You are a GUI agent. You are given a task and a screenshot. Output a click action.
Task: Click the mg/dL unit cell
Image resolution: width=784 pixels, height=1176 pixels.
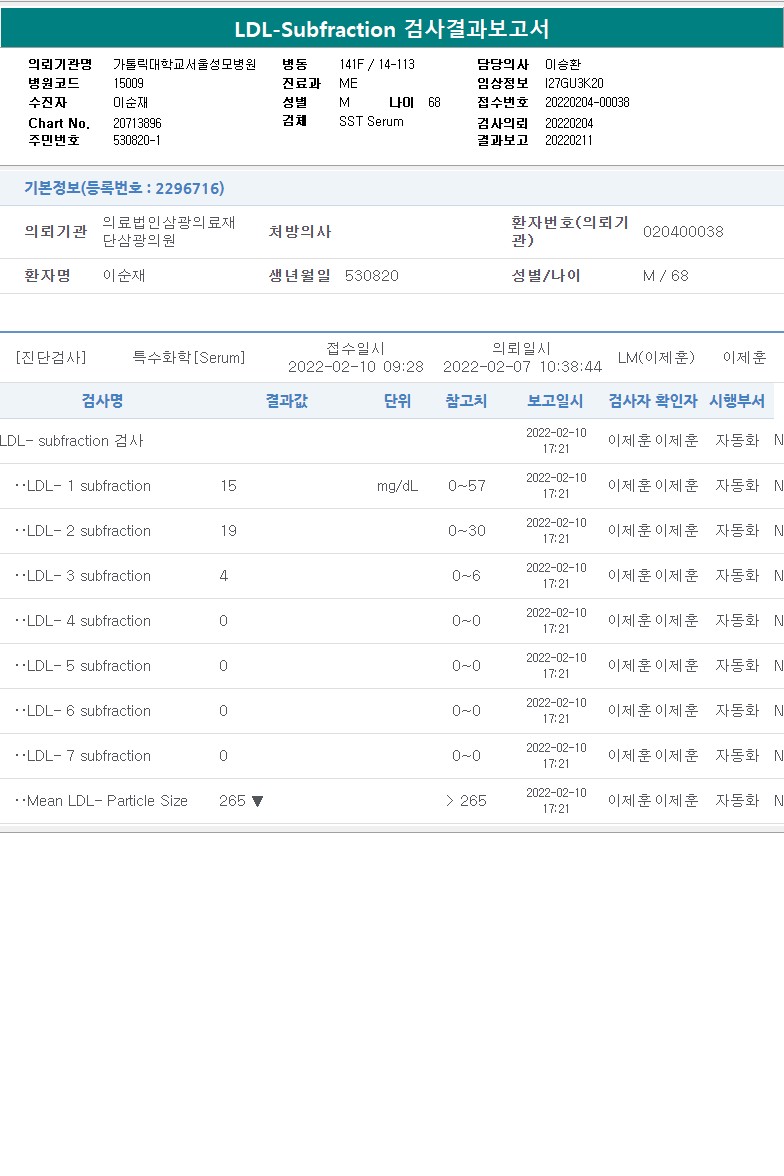pos(398,486)
